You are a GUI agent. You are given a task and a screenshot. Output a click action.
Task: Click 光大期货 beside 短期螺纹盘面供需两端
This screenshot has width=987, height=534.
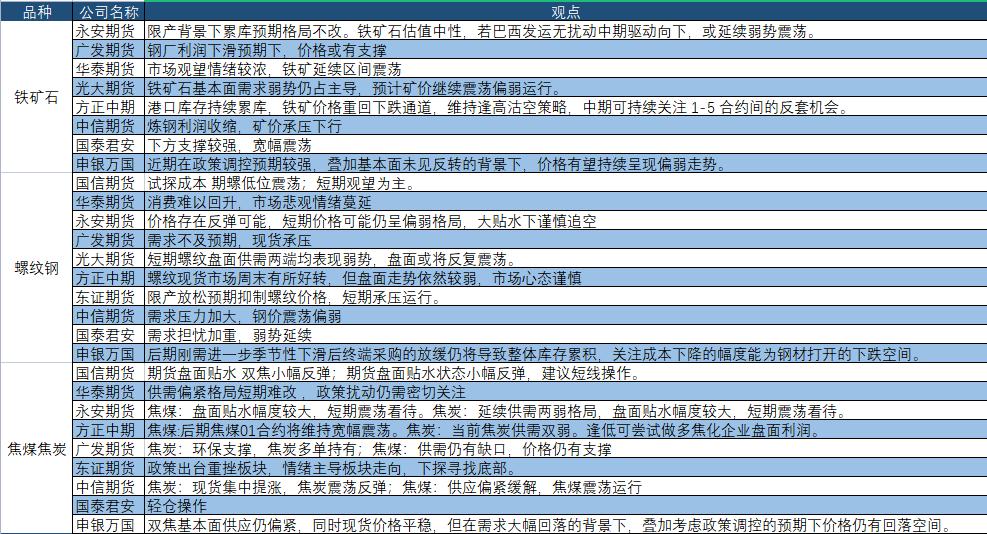(109, 259)
